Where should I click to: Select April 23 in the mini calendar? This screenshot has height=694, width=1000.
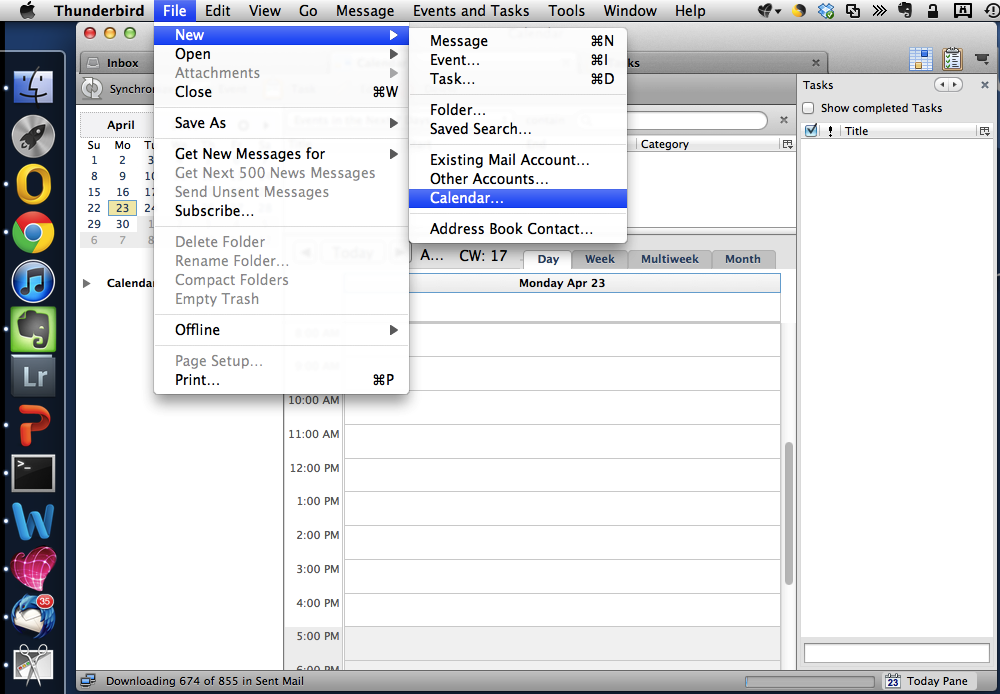tap(122, 208)
